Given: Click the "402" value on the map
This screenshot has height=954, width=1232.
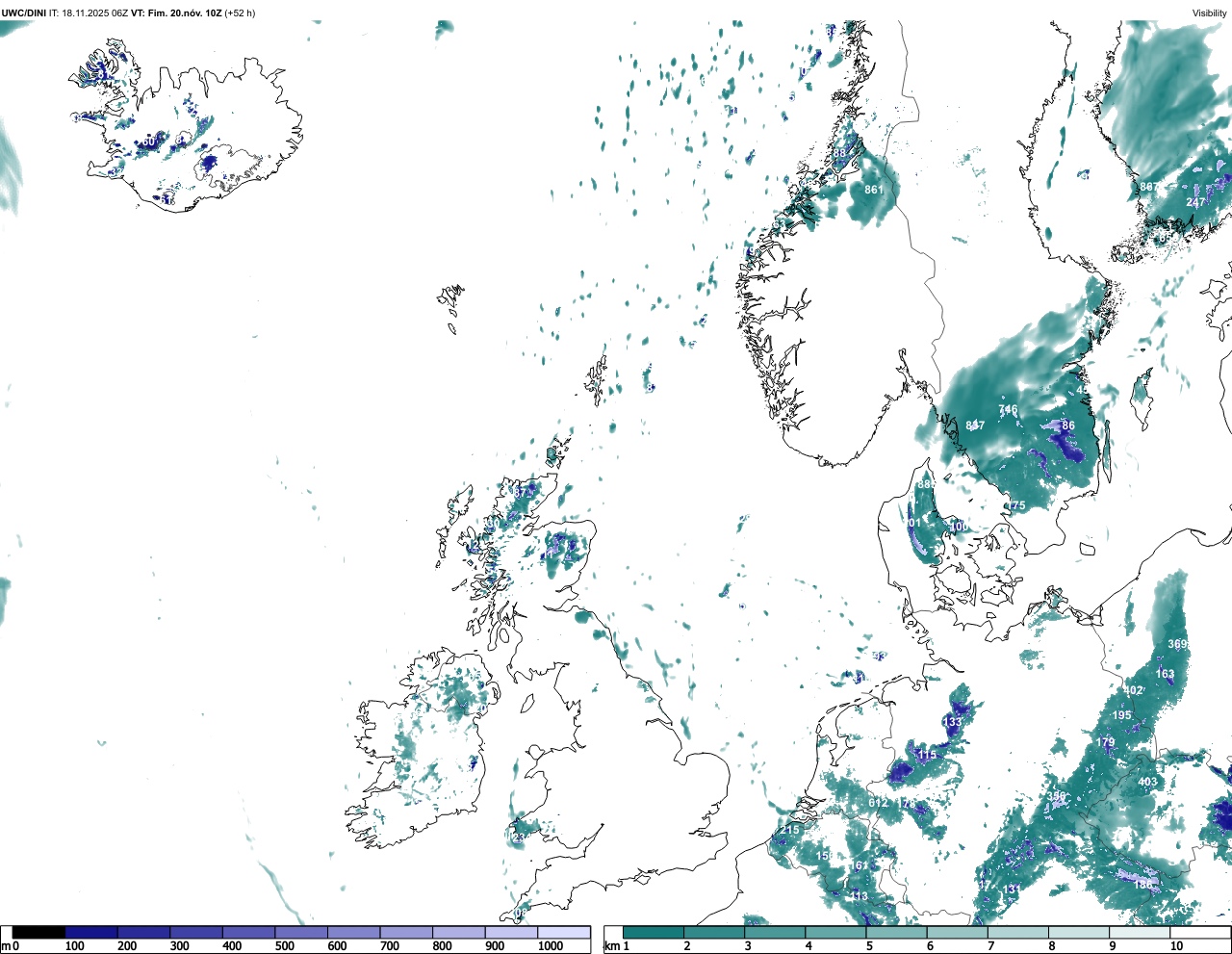Looking at the screenshot, I should tap(1134, 691).
